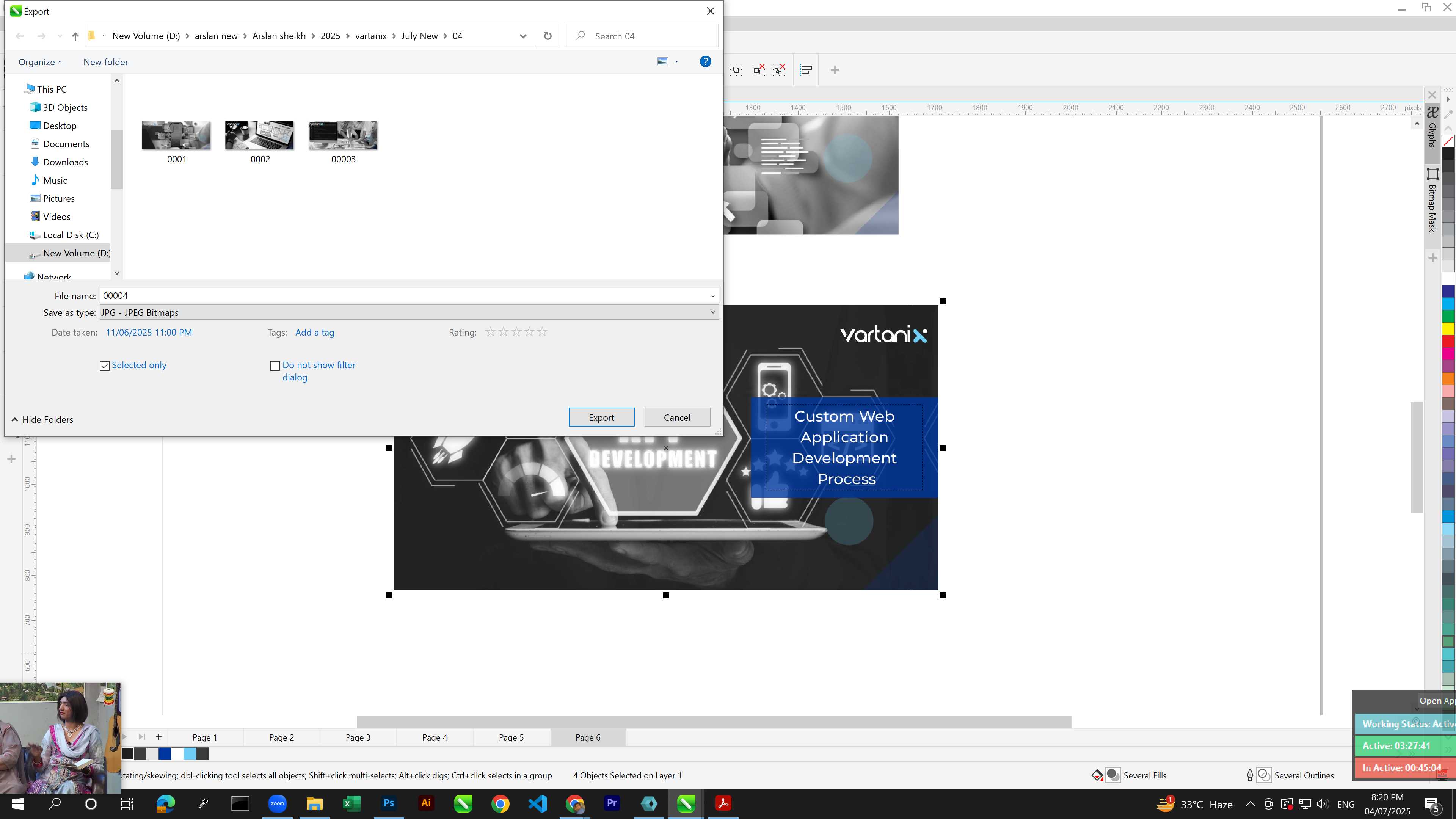Open Illustrator from the taskbar

coord(426,803)
